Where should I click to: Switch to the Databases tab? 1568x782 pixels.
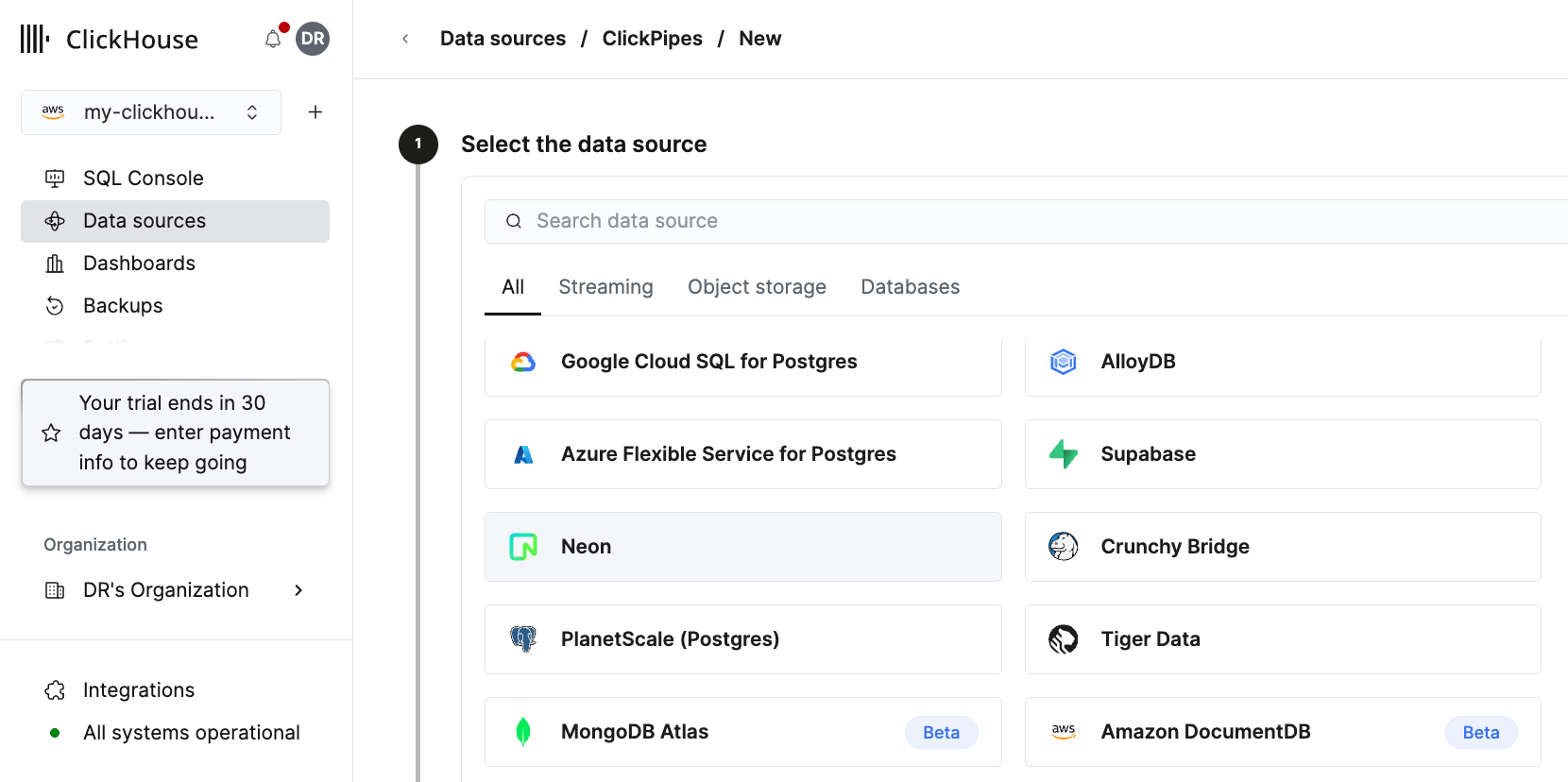pos(910,287)
